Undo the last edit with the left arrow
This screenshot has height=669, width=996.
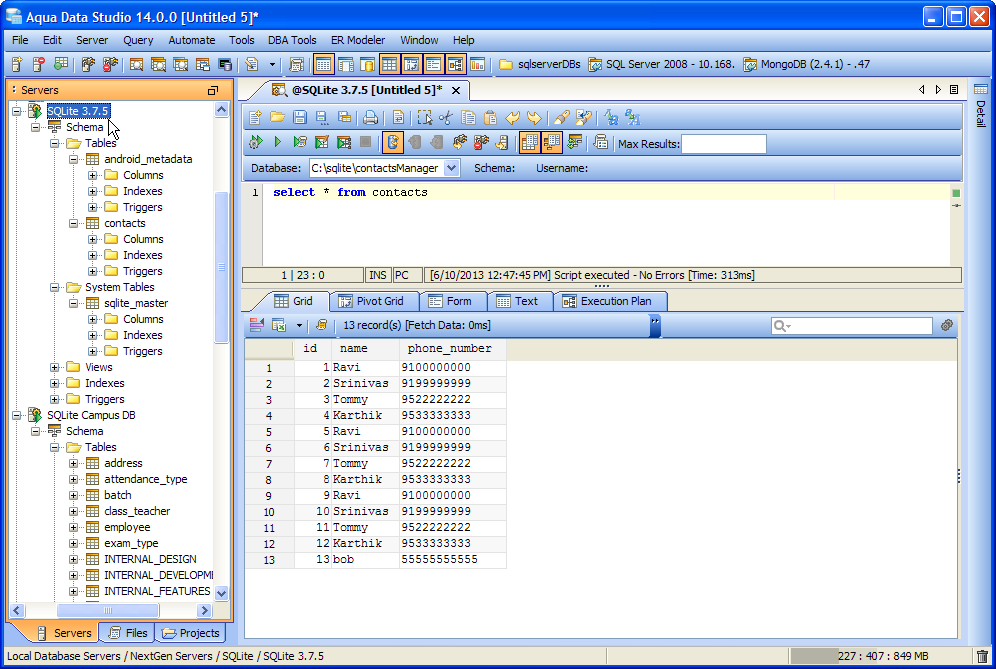click(x=512, y=118)
